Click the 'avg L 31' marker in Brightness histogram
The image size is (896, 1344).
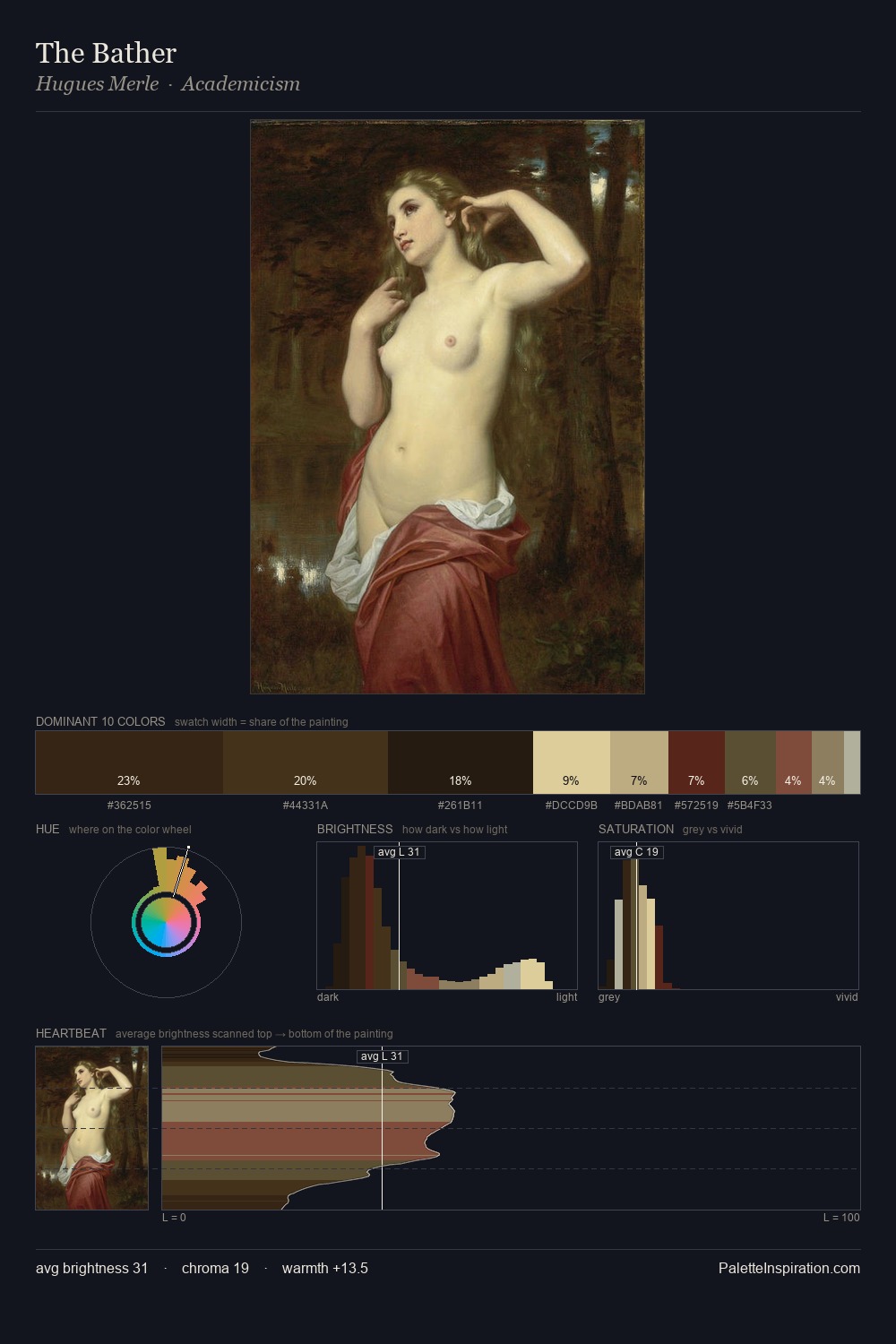tap(399, 852)
